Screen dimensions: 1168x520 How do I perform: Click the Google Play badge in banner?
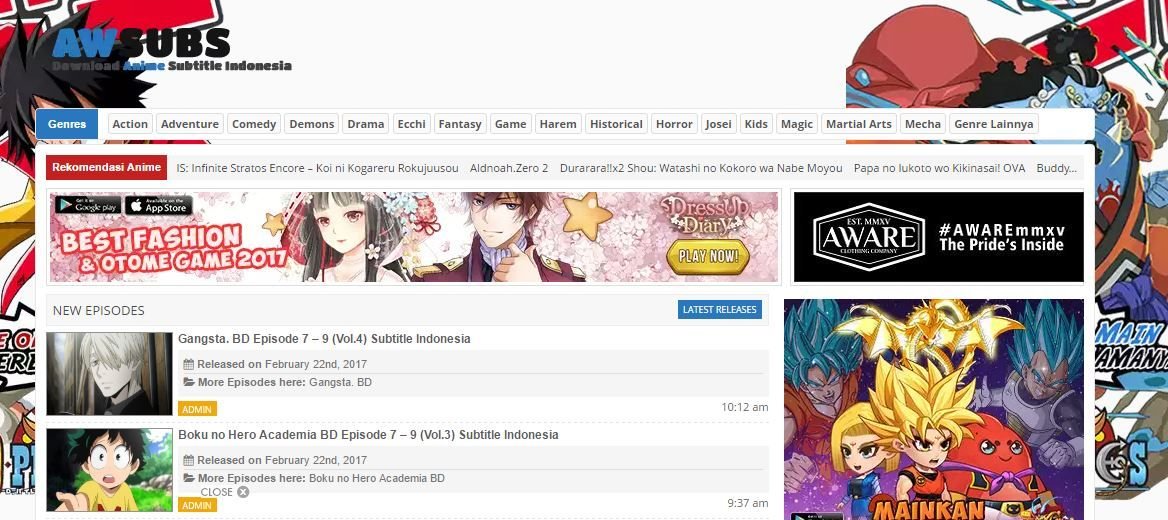[88, 205]
